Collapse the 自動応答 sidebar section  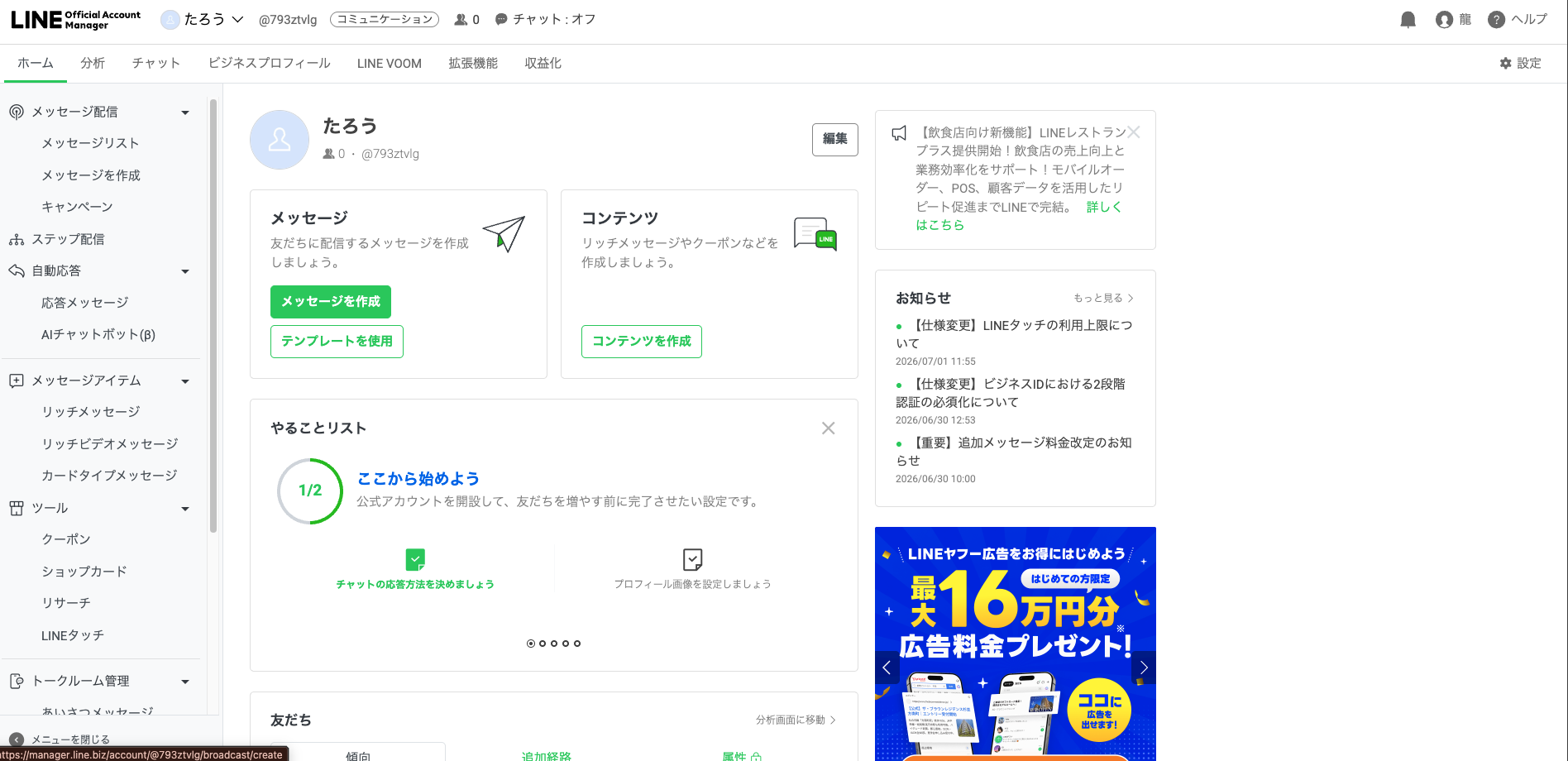(185, 271)
